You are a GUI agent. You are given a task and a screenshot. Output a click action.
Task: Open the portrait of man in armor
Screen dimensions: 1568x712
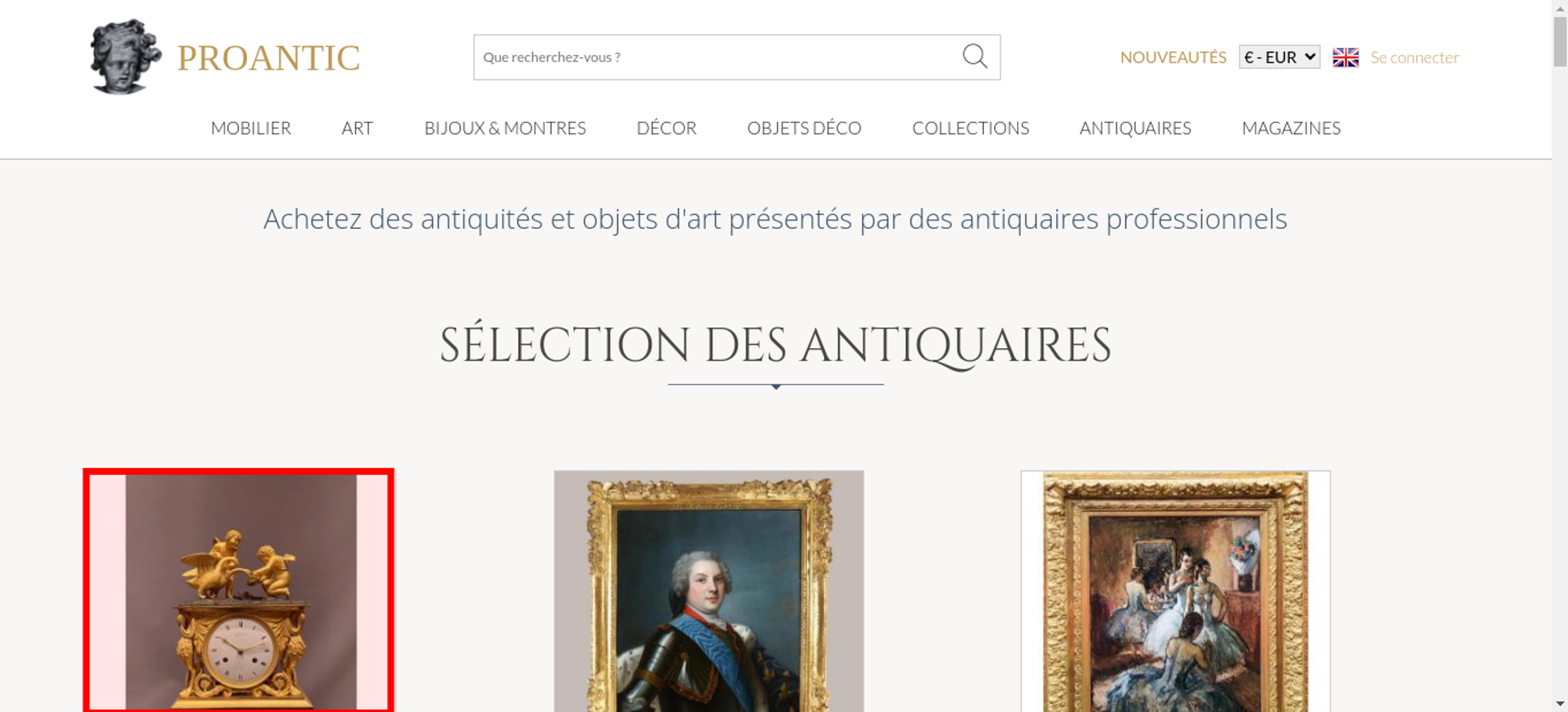coord(709,591)
